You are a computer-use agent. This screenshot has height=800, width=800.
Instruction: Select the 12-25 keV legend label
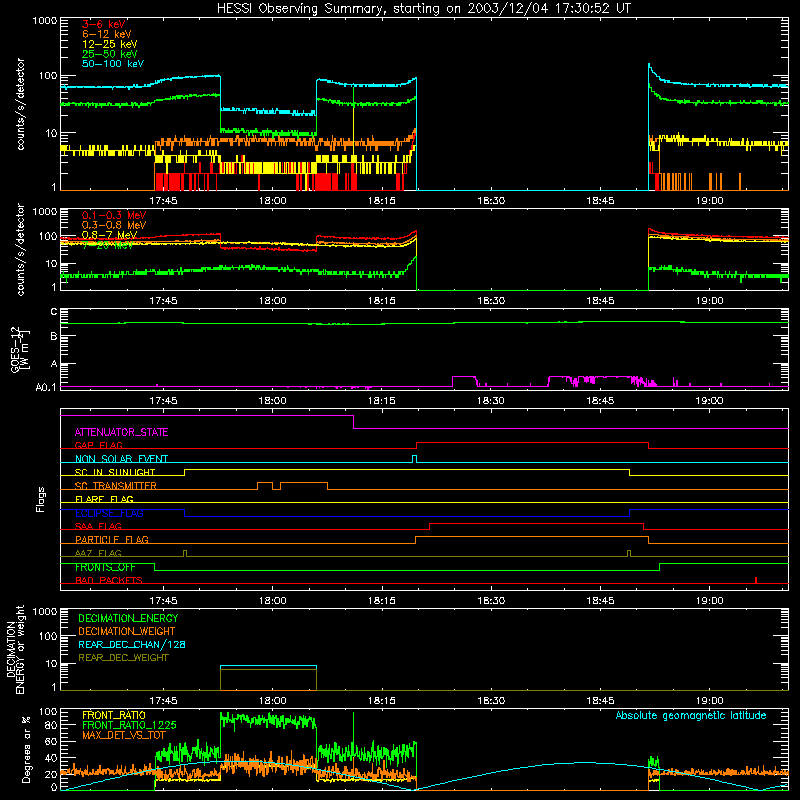(110, 44)
